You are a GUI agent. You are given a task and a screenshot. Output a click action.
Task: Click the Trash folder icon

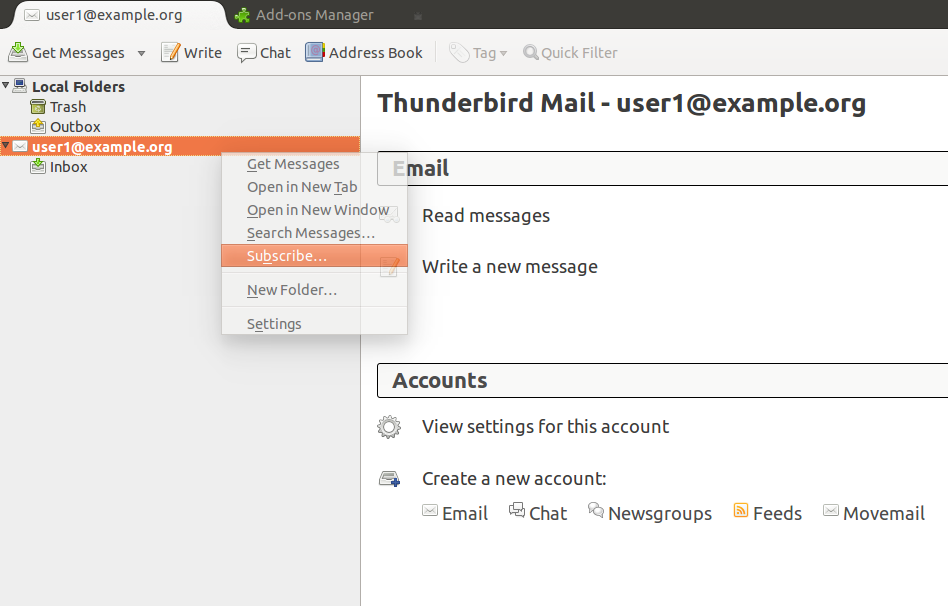(x=38, y=107)
